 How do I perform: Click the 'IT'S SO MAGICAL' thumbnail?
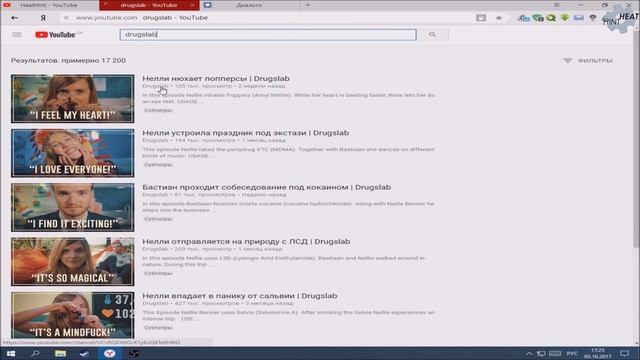point(73,262)
